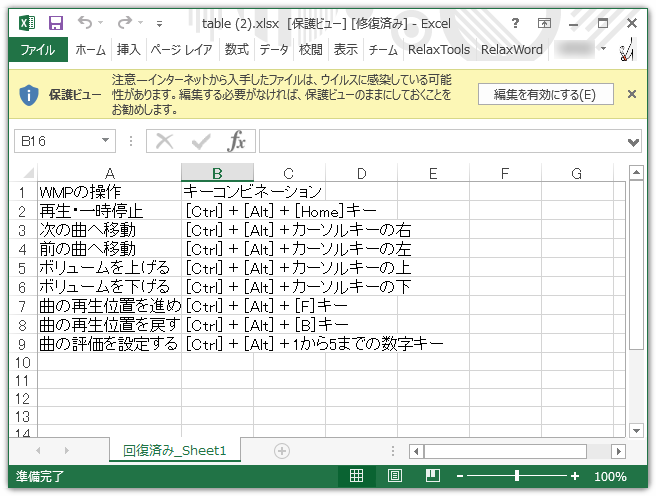
Task: Select cell WMPの操作
Action: (109, 192)
